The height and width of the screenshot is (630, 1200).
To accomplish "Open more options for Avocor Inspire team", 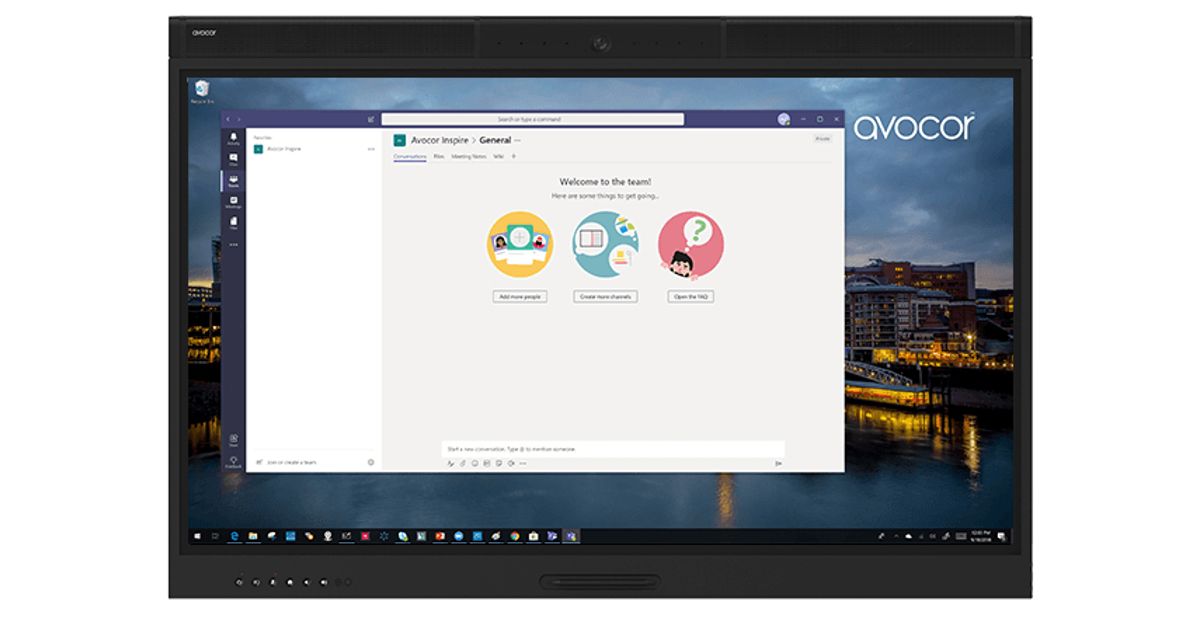I will pyautogui.click(x=371, y=149).
